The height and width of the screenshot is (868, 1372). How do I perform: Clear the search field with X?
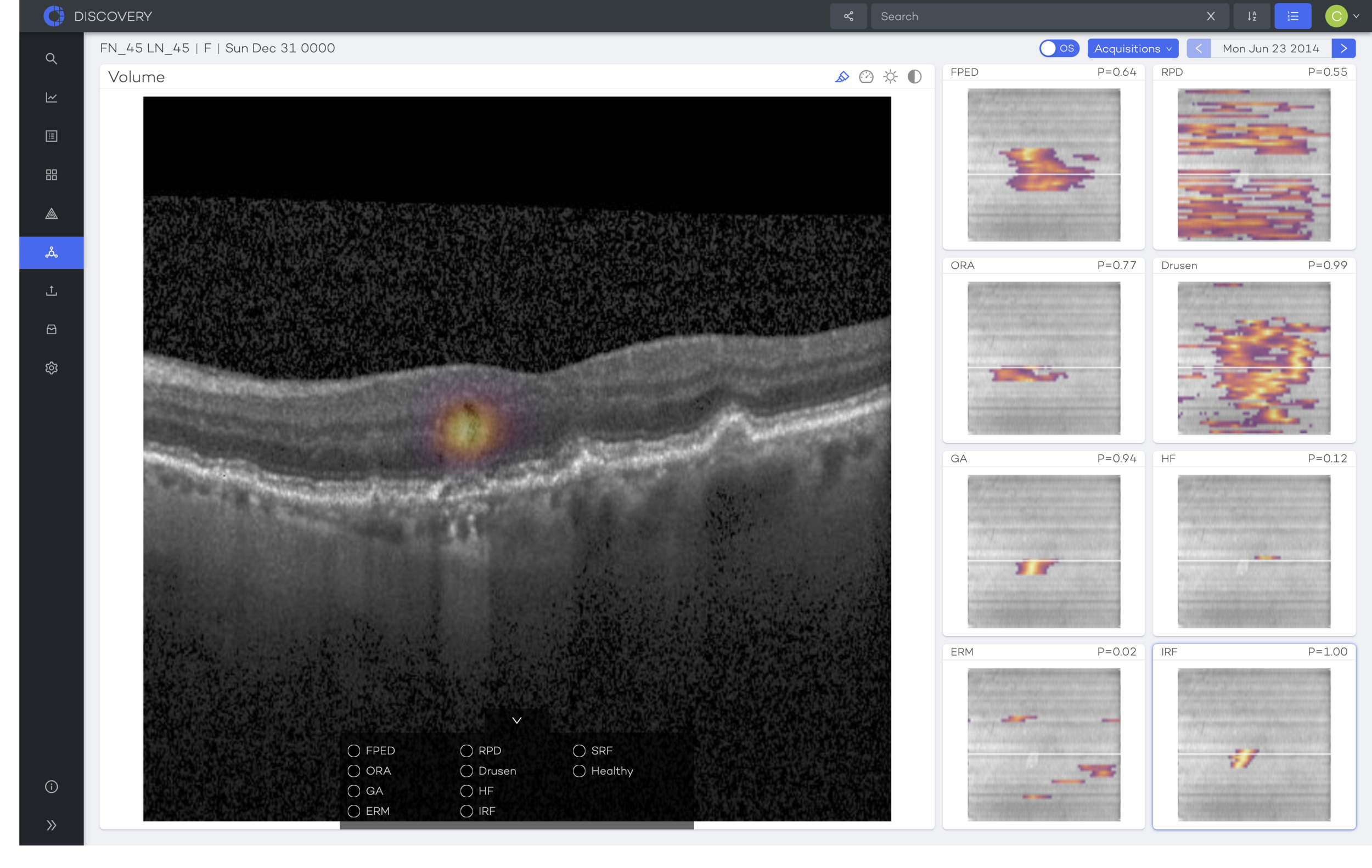pyautogui.click(x=1211, y=16)
